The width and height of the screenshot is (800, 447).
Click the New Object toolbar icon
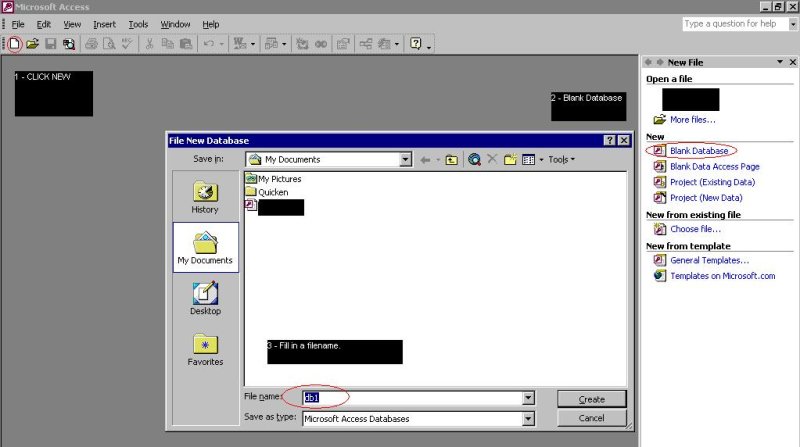tap(384, 44)
